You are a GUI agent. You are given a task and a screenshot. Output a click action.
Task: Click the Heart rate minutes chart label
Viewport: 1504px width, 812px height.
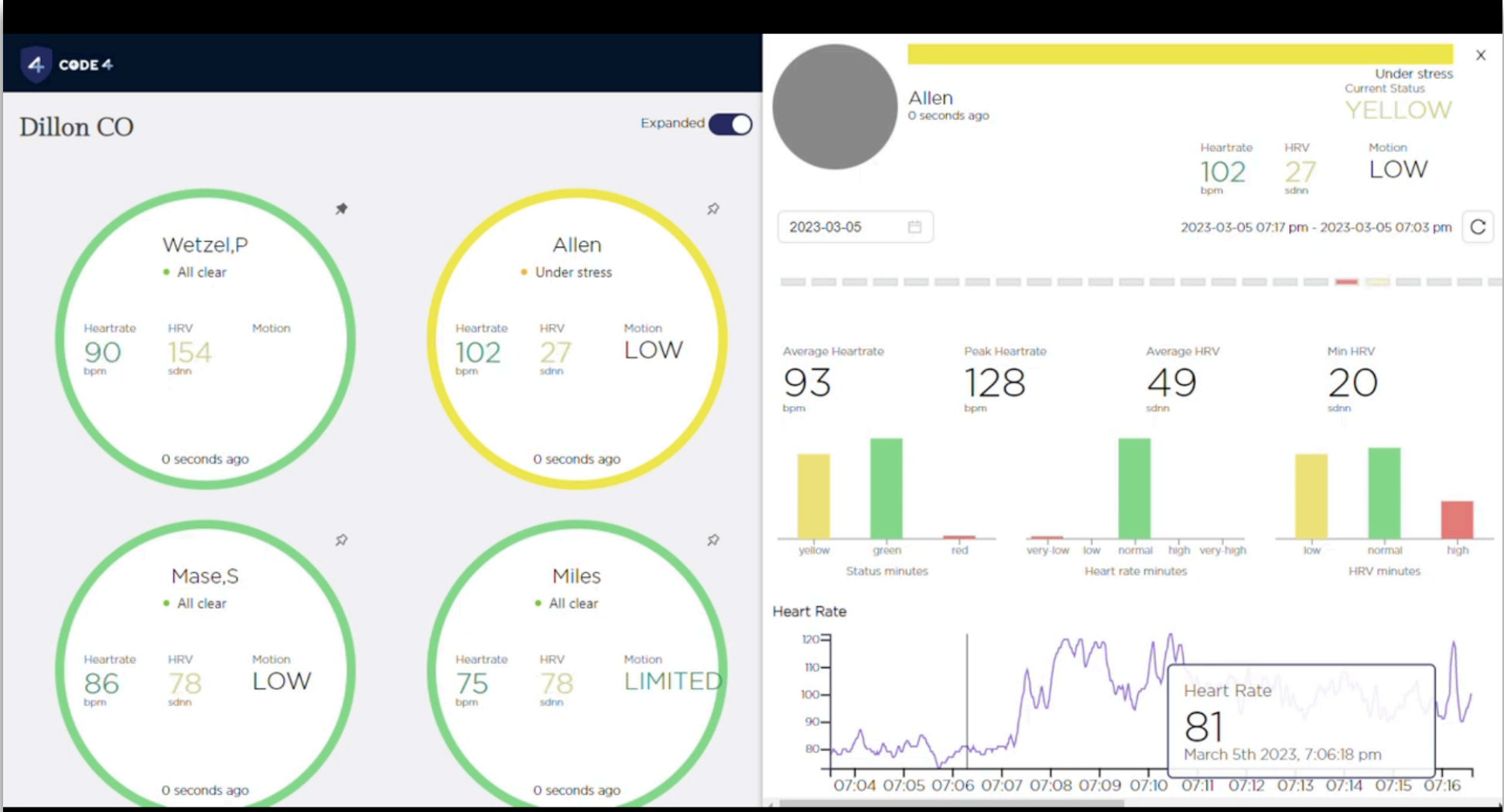click(1135, 571)
